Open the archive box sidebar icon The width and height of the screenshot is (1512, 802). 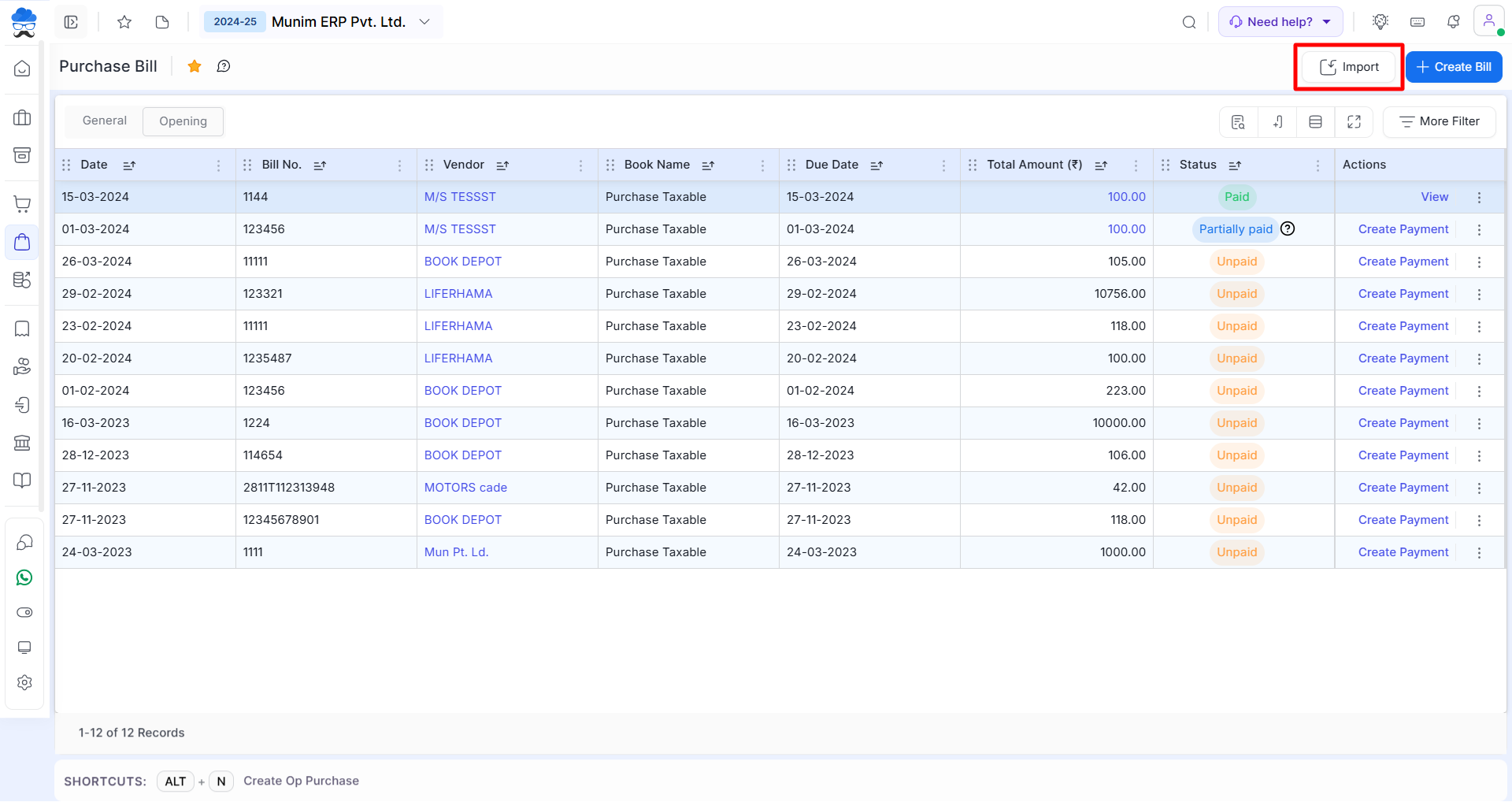tap(22, 154)
